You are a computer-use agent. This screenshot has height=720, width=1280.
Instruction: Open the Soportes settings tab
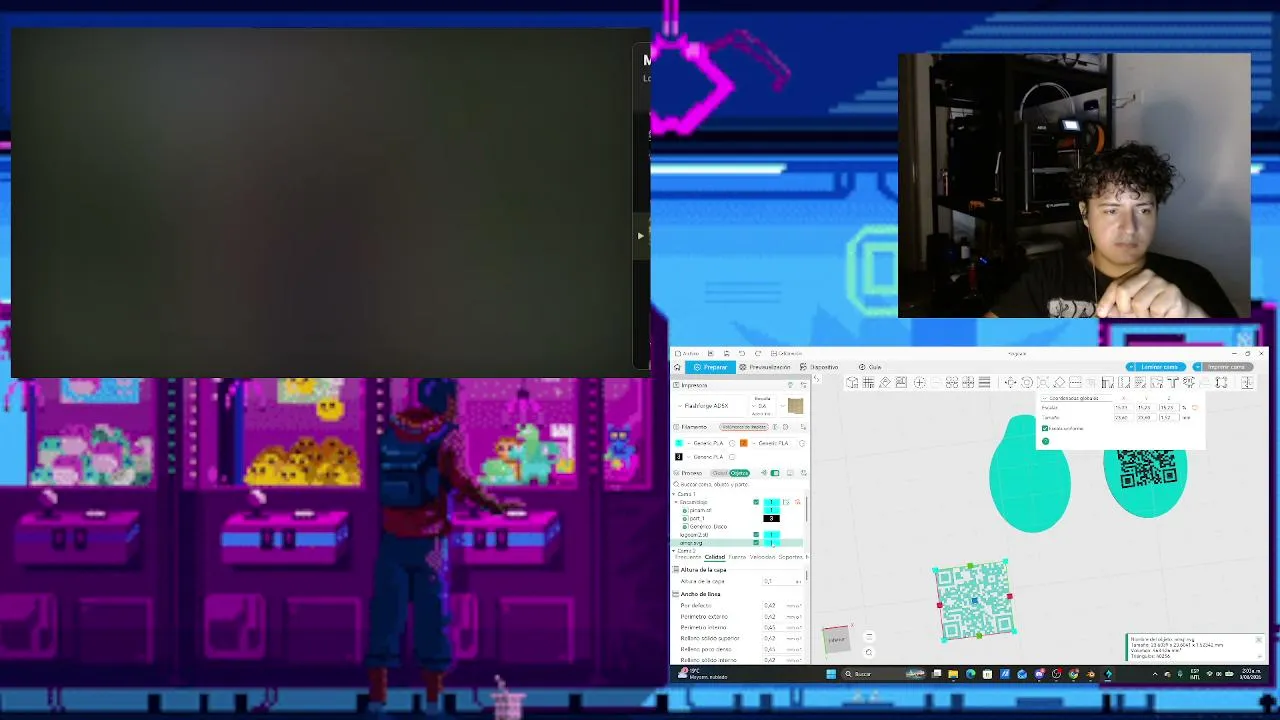[x=791, y=557]
